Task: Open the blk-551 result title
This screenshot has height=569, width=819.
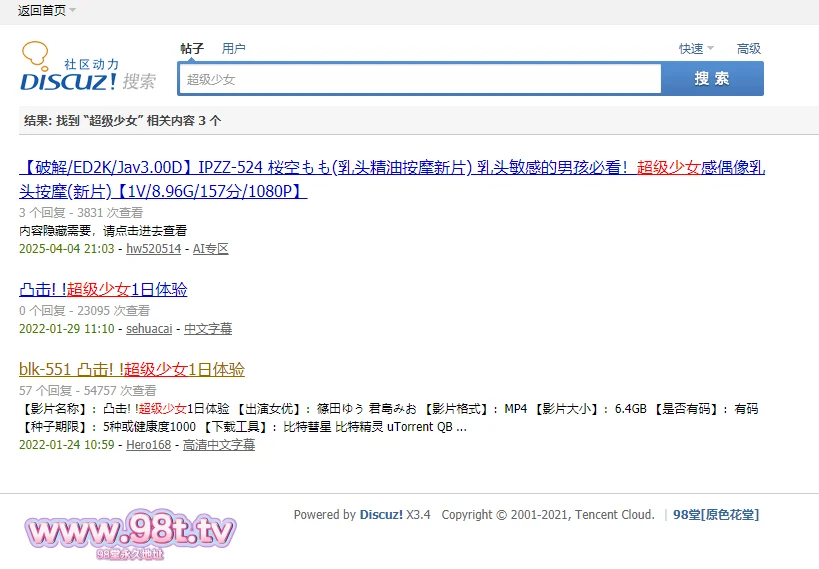Action: pyautogui.click(x=131, y=370)
